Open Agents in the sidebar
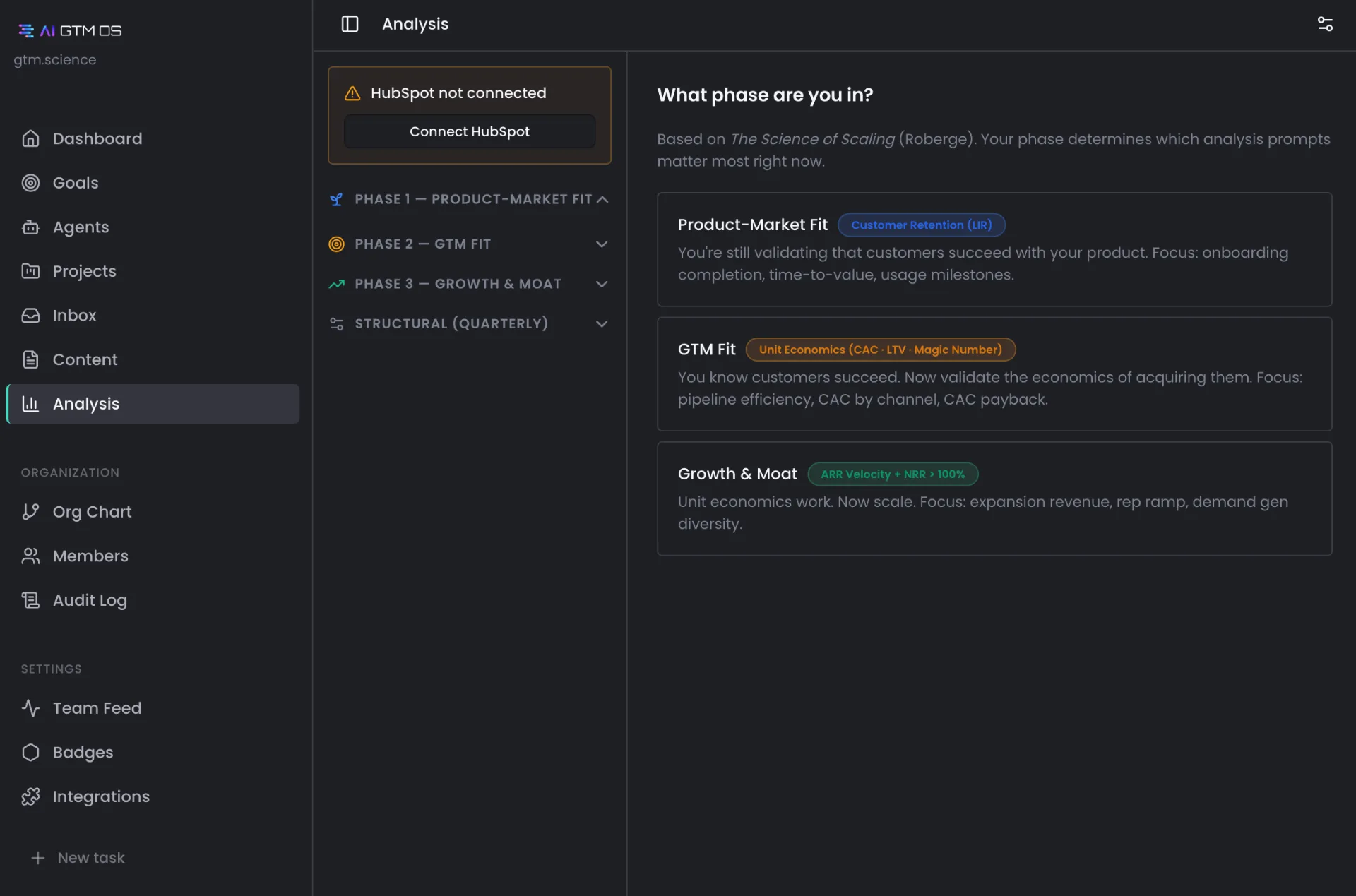The image size is (1356, 896). pos(153,227)
